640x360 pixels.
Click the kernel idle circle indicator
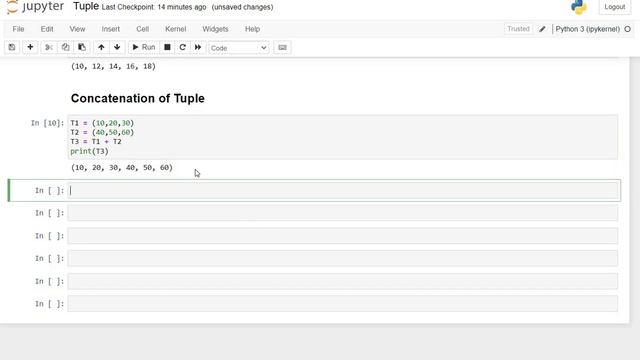point(628,29)
